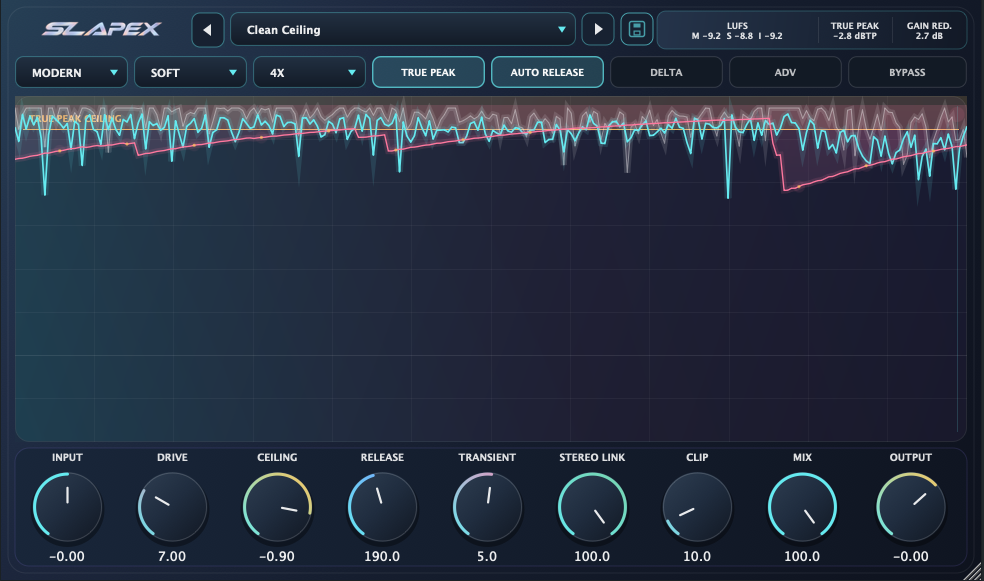Screen dimensions: 984x581
Task: Toggle the ADV advanced panel
Action: [785, 73]
